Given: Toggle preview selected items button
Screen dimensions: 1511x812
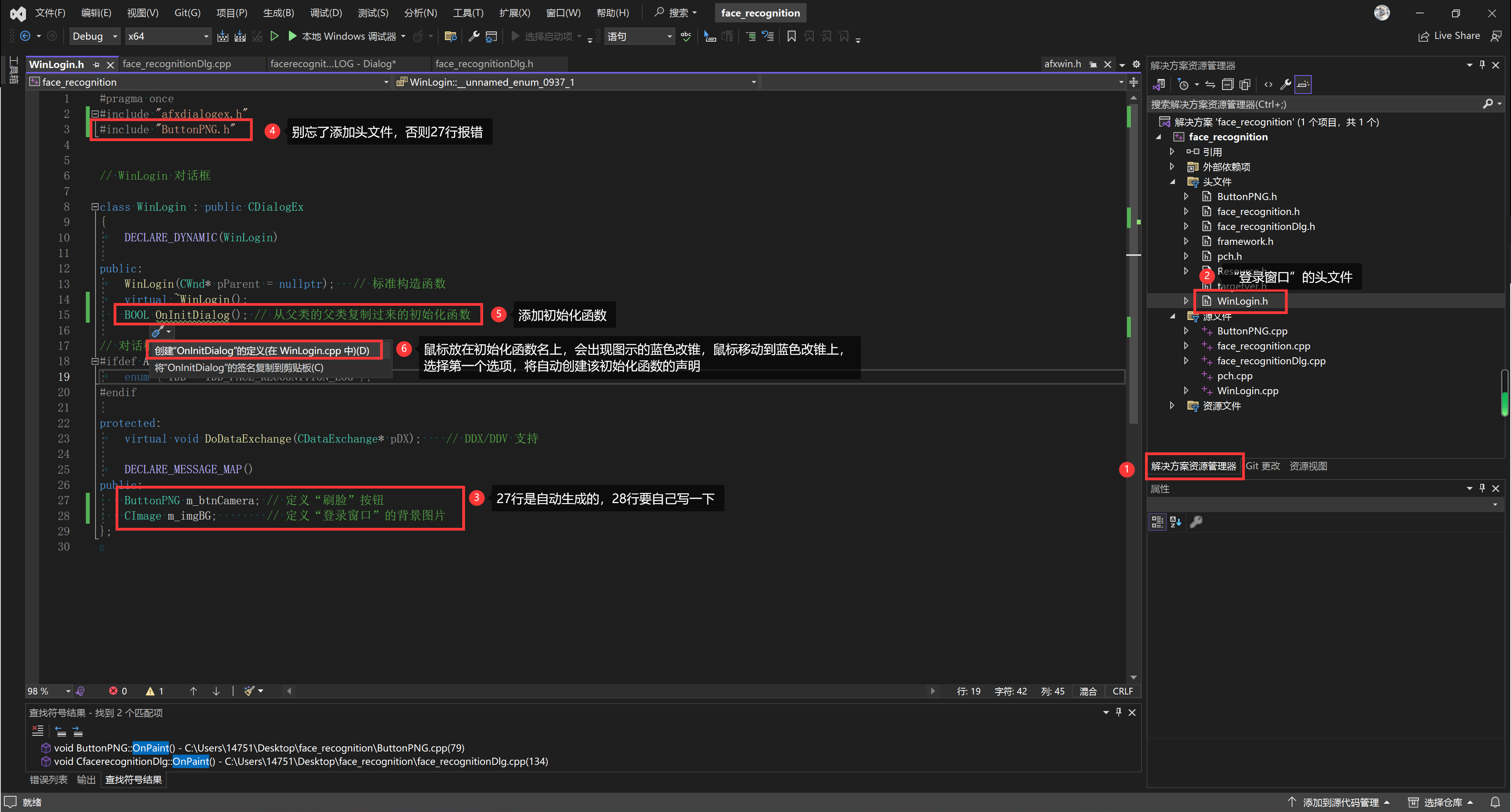Looking at the screenshot, I should 1303,85.
